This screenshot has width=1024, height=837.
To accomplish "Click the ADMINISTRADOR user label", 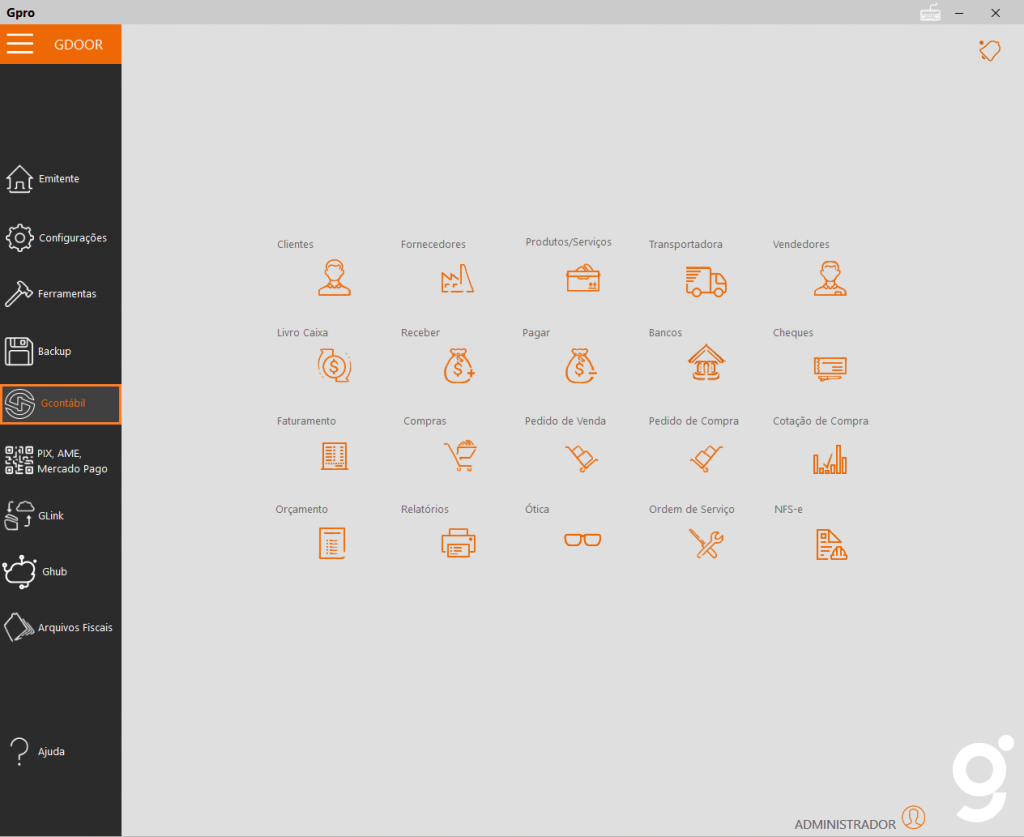I will 845,825.
